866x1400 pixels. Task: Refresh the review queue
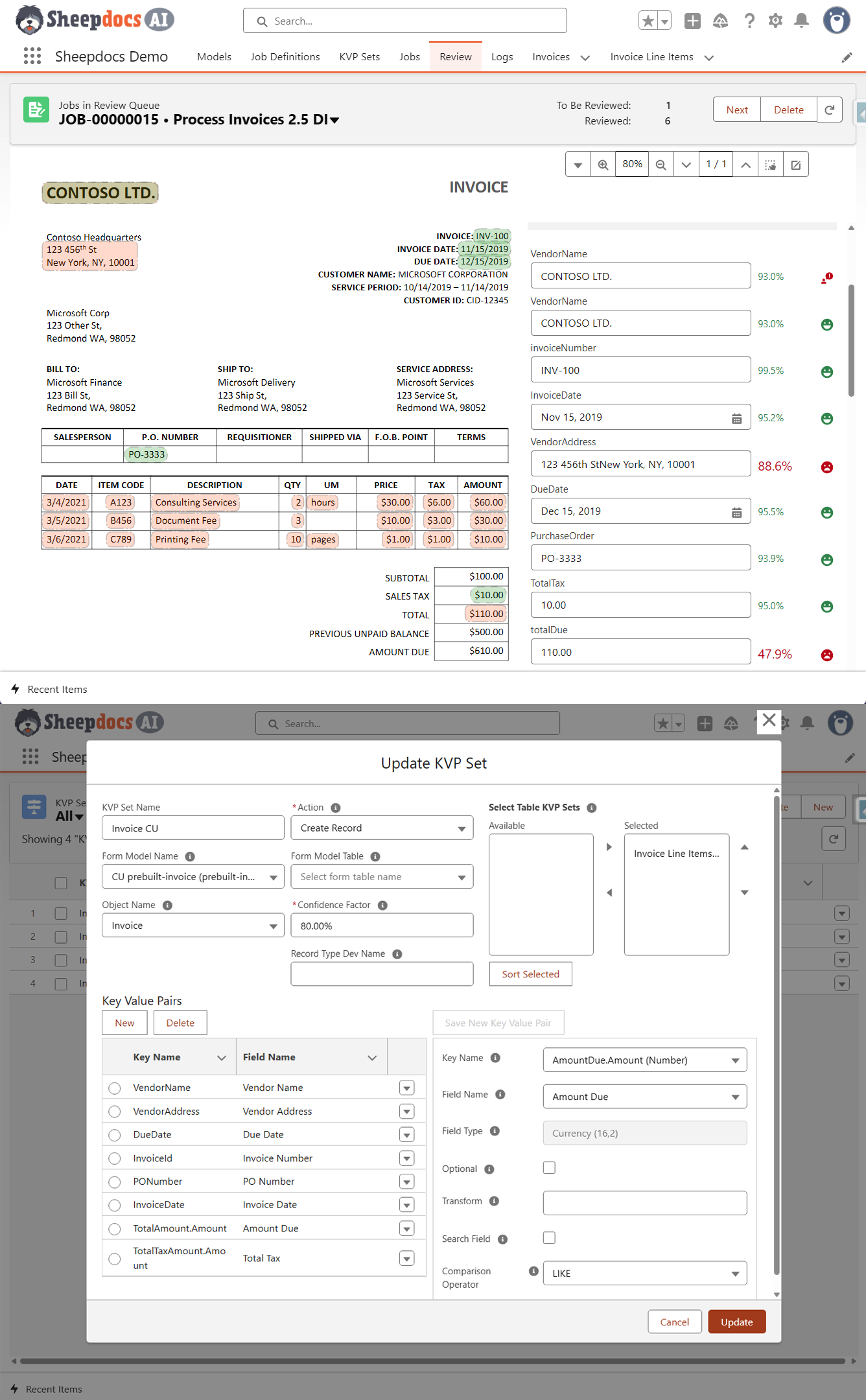click(829, 110)
